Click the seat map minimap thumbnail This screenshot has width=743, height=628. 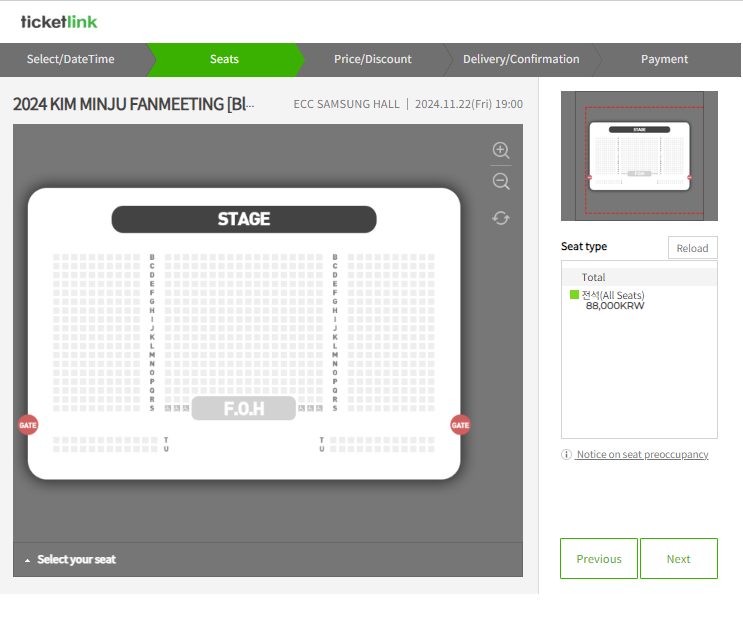point(639,156)
